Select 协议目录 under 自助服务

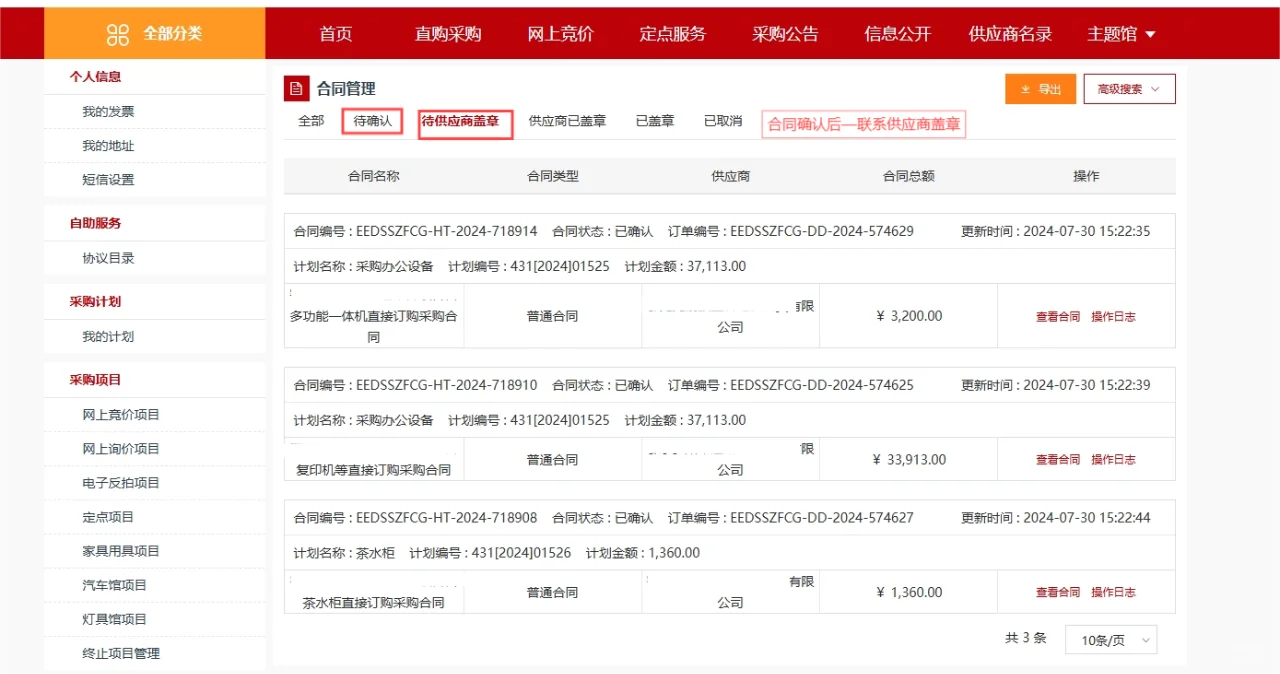tap(110, 260)
